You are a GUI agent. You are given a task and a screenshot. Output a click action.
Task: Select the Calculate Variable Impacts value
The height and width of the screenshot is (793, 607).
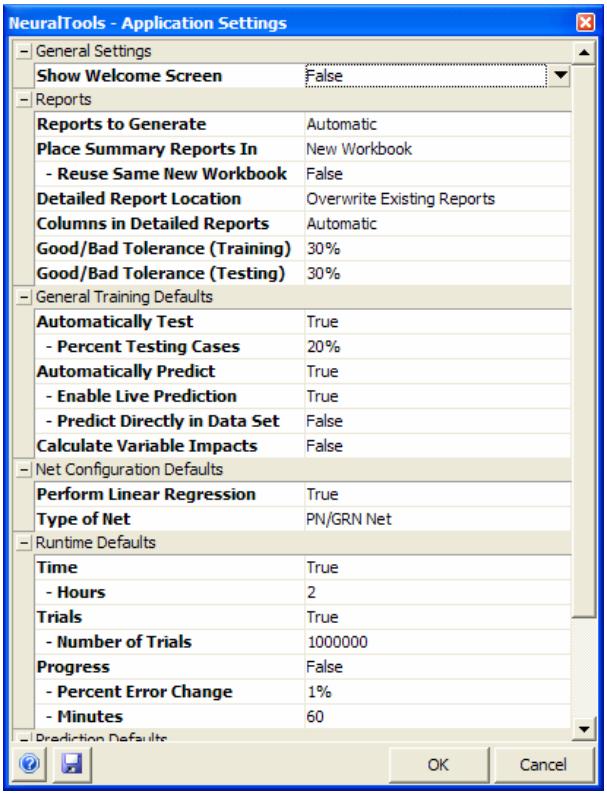point(438,446)
